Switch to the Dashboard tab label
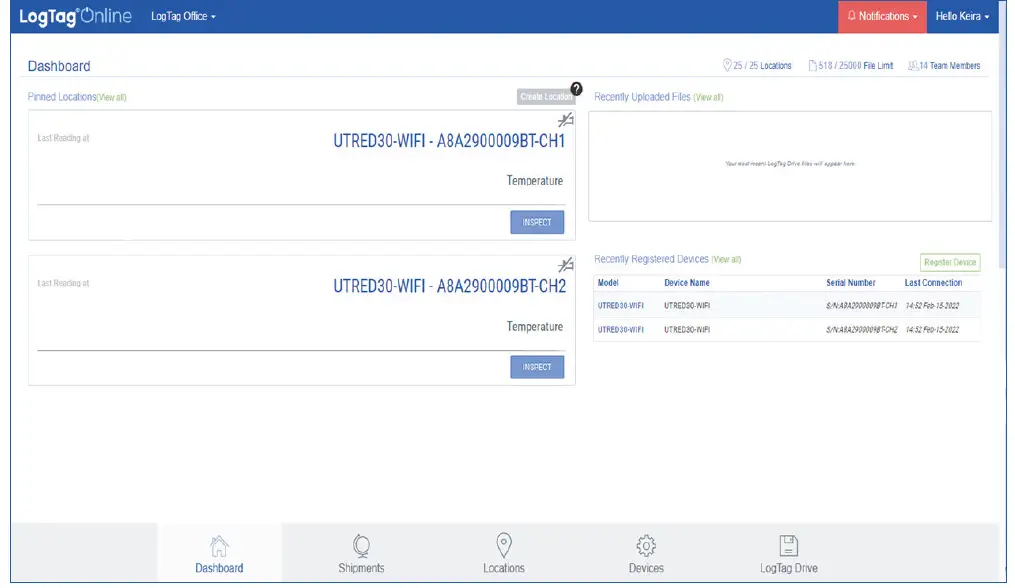Screen dimensions: 1015x588 pos(219,568)
